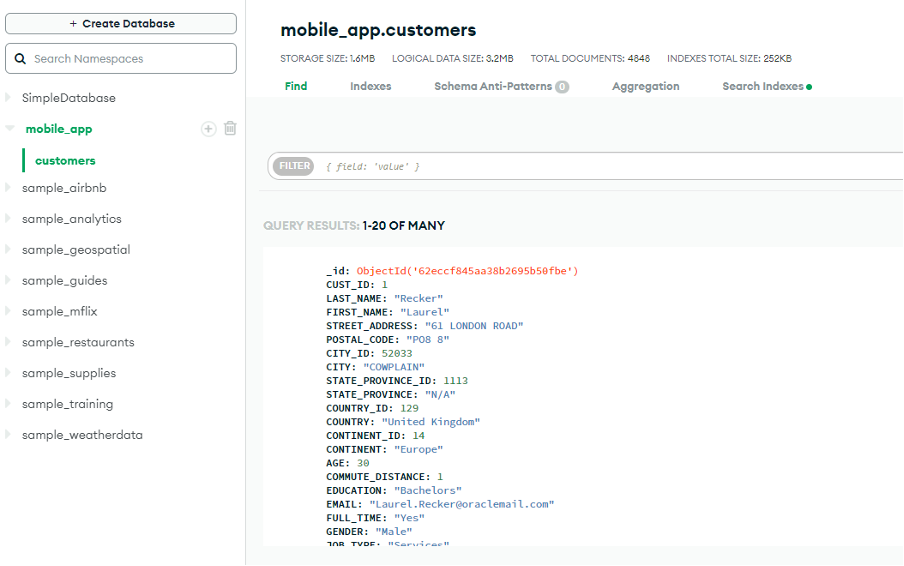The height and width of the screenshot is (566, 904).
Task: Click the FIRST_NAME value "Laurel"
Action: pyautogui.click(x=425, y=312)
